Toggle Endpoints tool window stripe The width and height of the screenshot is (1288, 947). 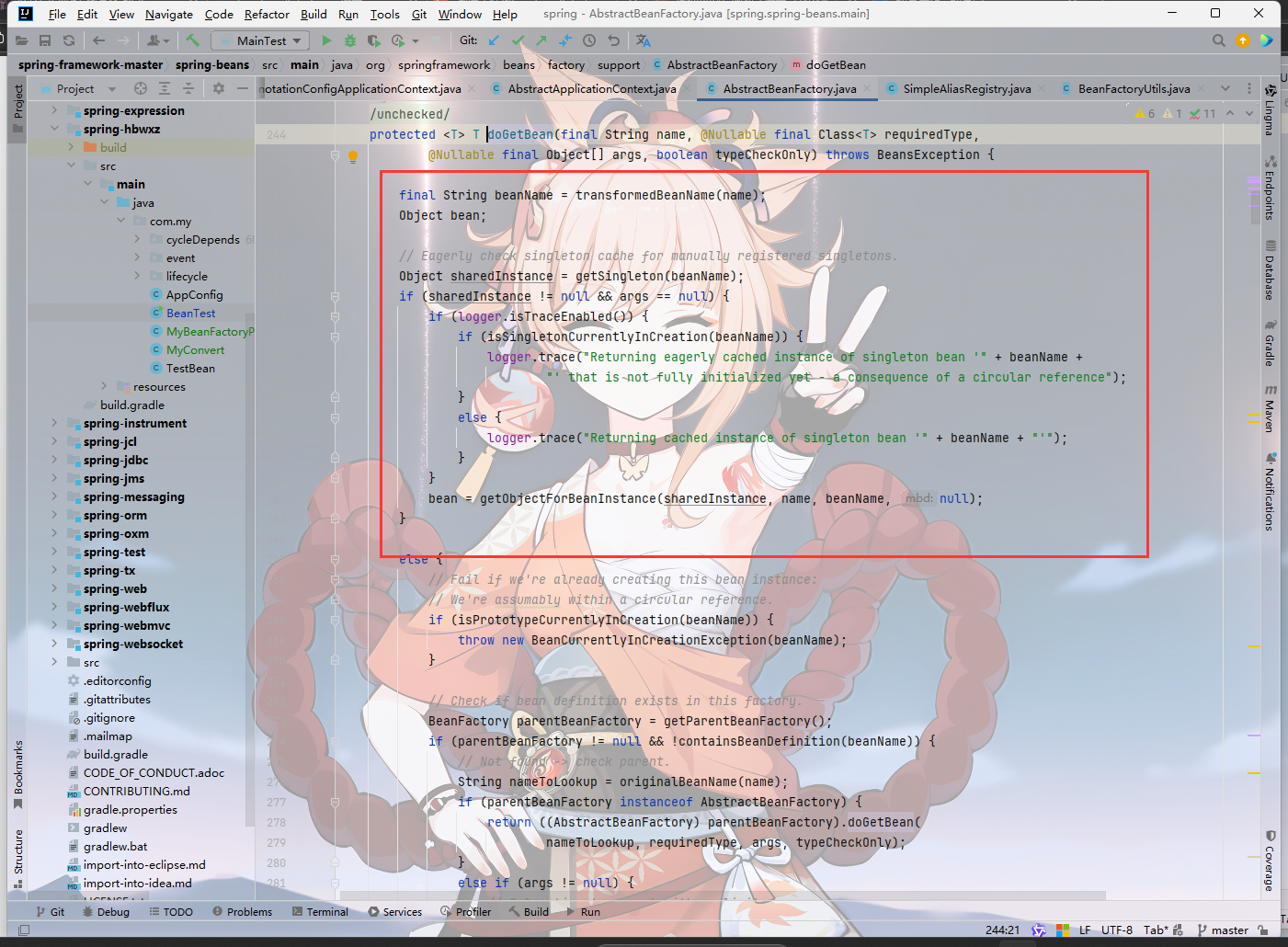pos(1270,188)
